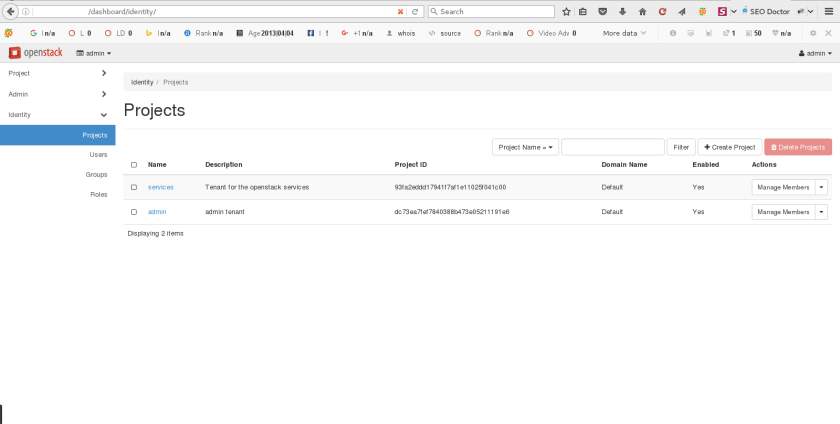This screenshot has width=840, height=424.
Task: Click Manage Members for admin project
Action: point(783,212)
